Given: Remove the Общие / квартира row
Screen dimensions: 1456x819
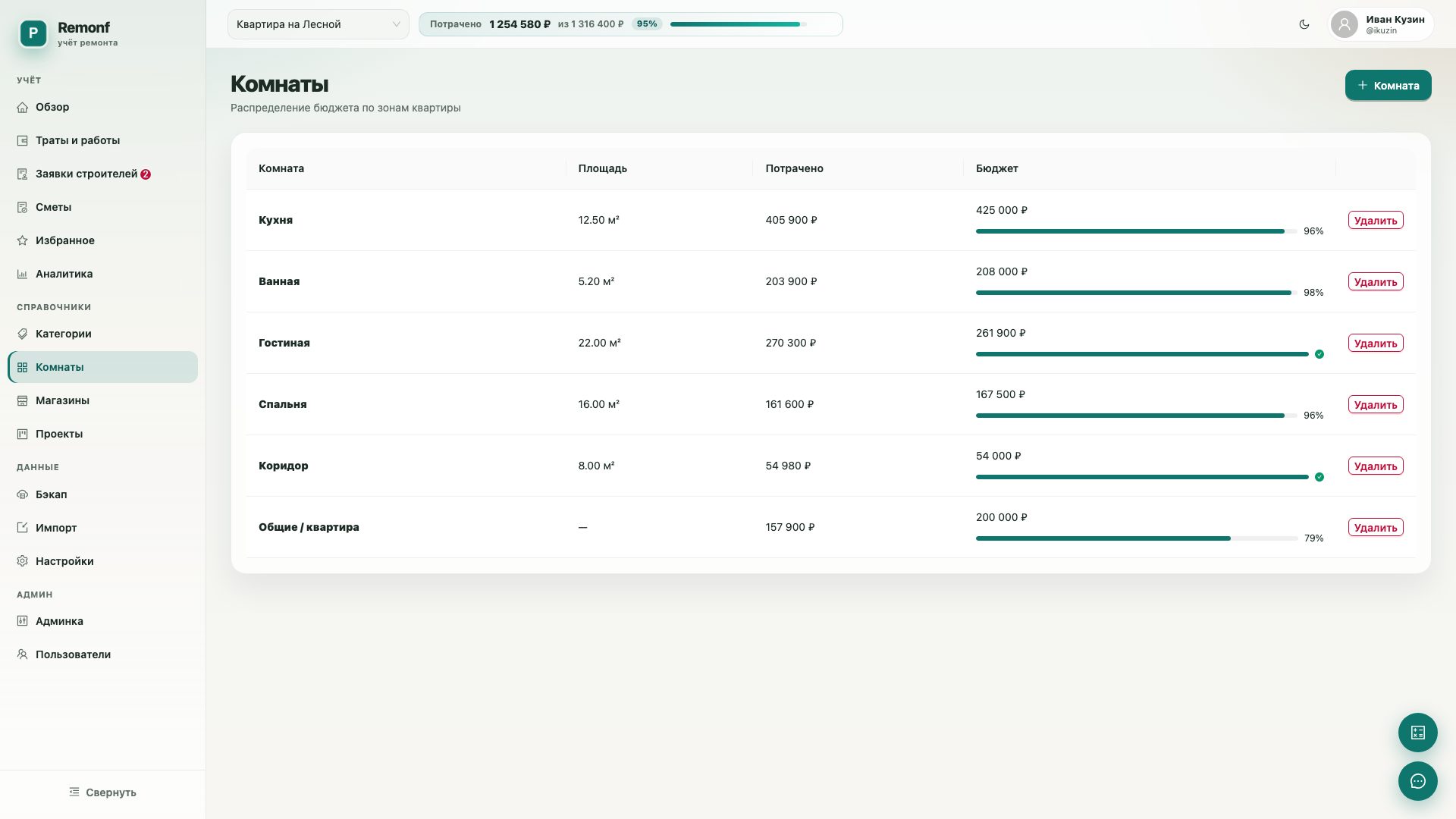Looking at the screenshot, I should 1376,527.
